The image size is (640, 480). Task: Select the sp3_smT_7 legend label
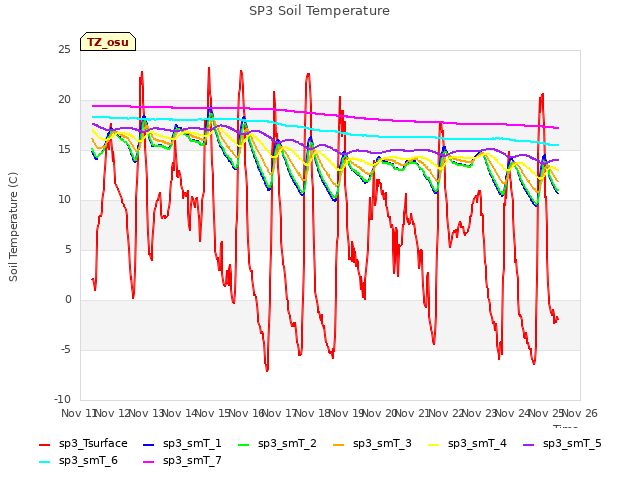pos(192,460)
